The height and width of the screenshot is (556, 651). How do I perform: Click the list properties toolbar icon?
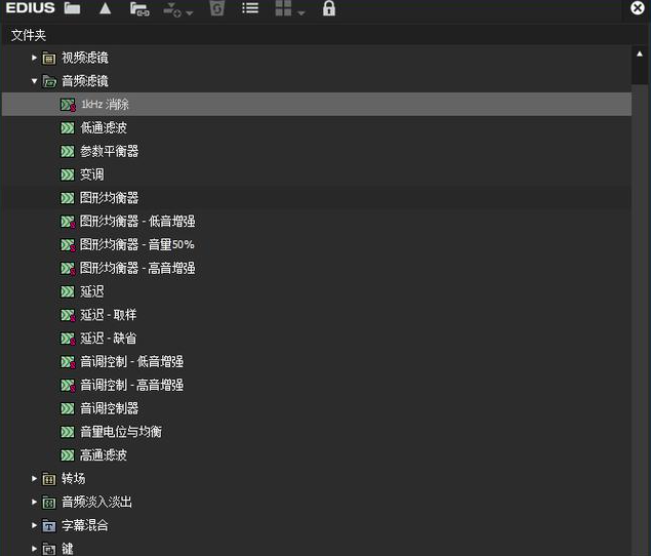click(250, 8)
